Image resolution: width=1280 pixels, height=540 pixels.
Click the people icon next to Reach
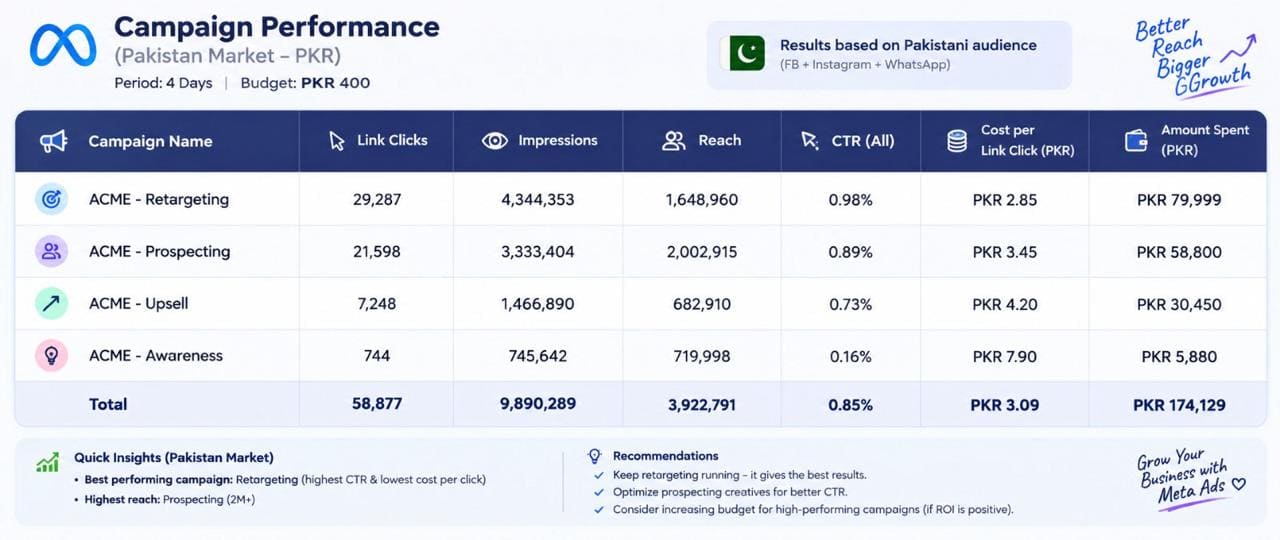674,141
